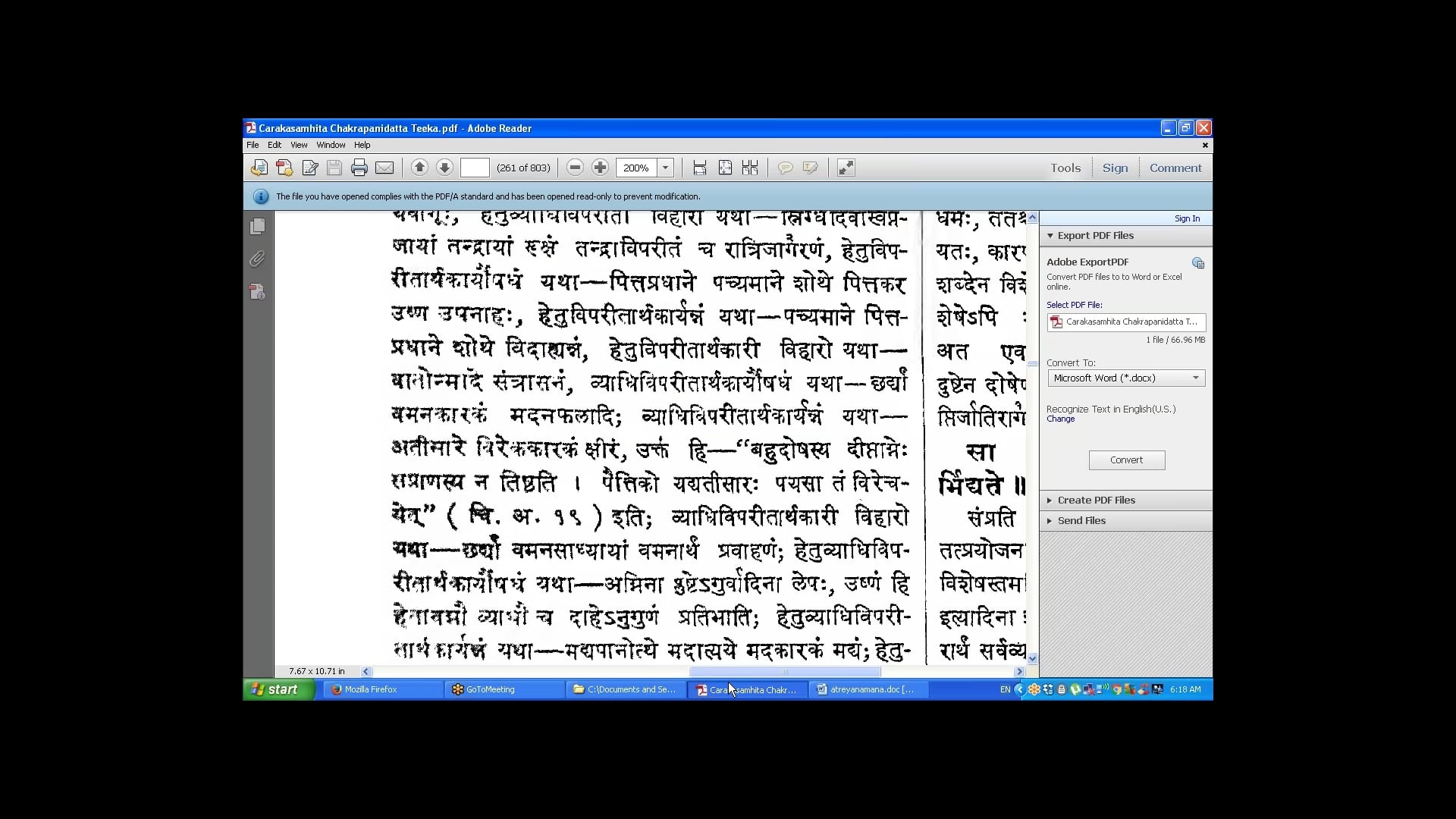Toggle fit one full page view

point(725,168)
